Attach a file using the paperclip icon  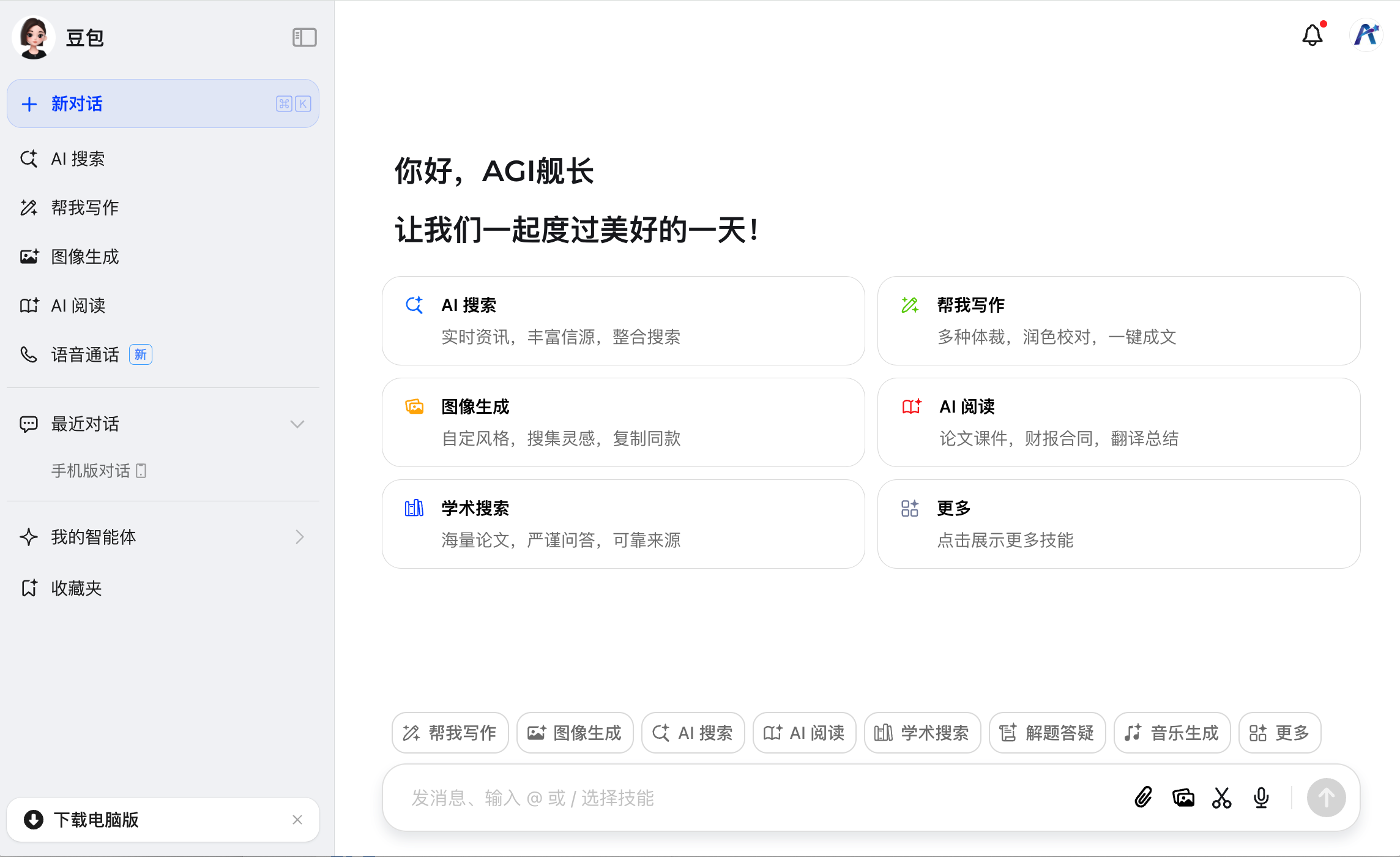1143,798
